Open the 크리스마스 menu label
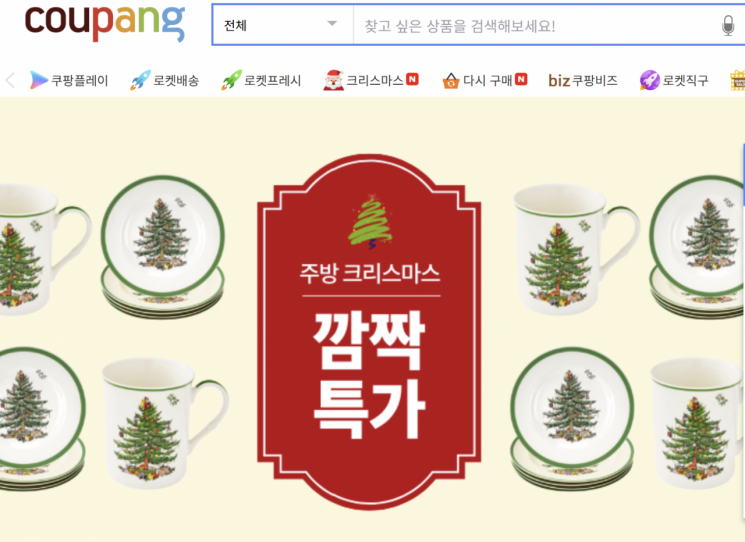 pos(375,80)
